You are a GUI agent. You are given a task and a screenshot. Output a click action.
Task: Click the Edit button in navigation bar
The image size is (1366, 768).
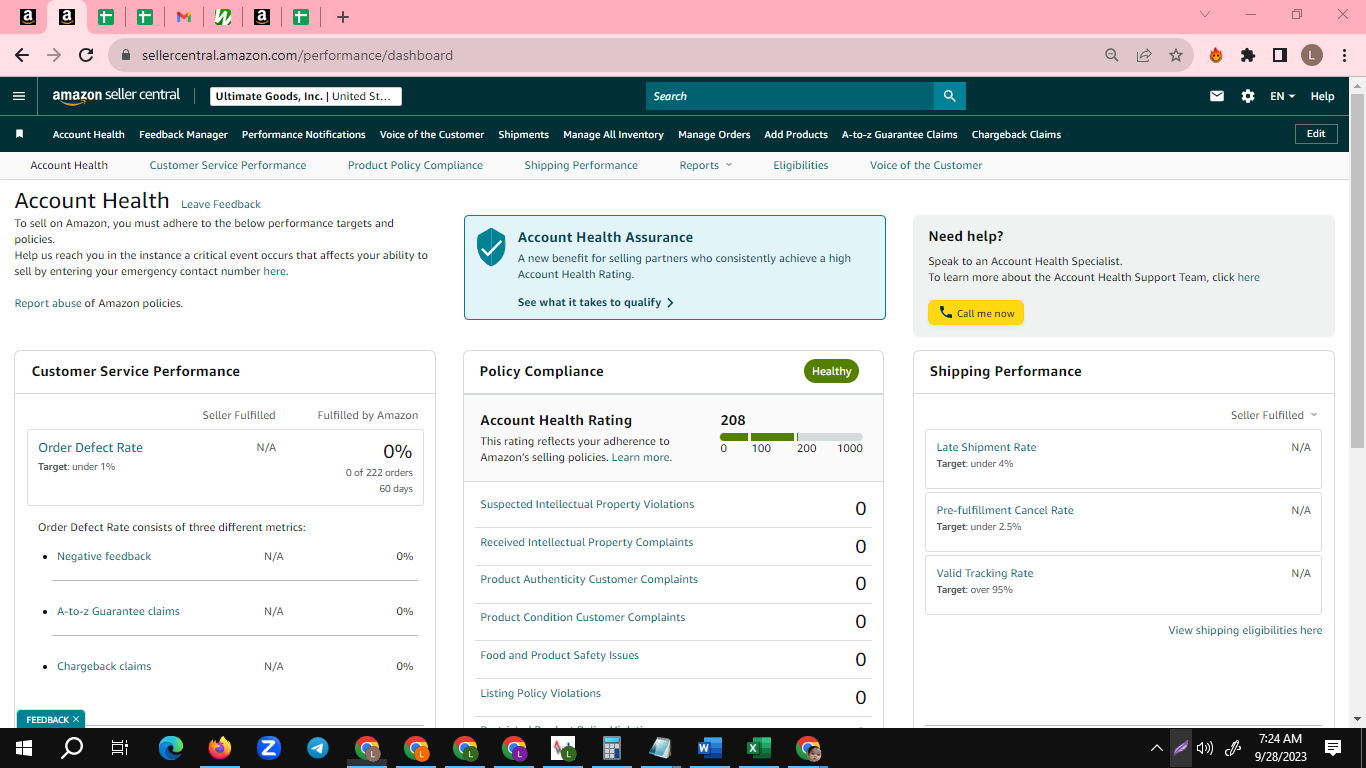(1316, 134)
